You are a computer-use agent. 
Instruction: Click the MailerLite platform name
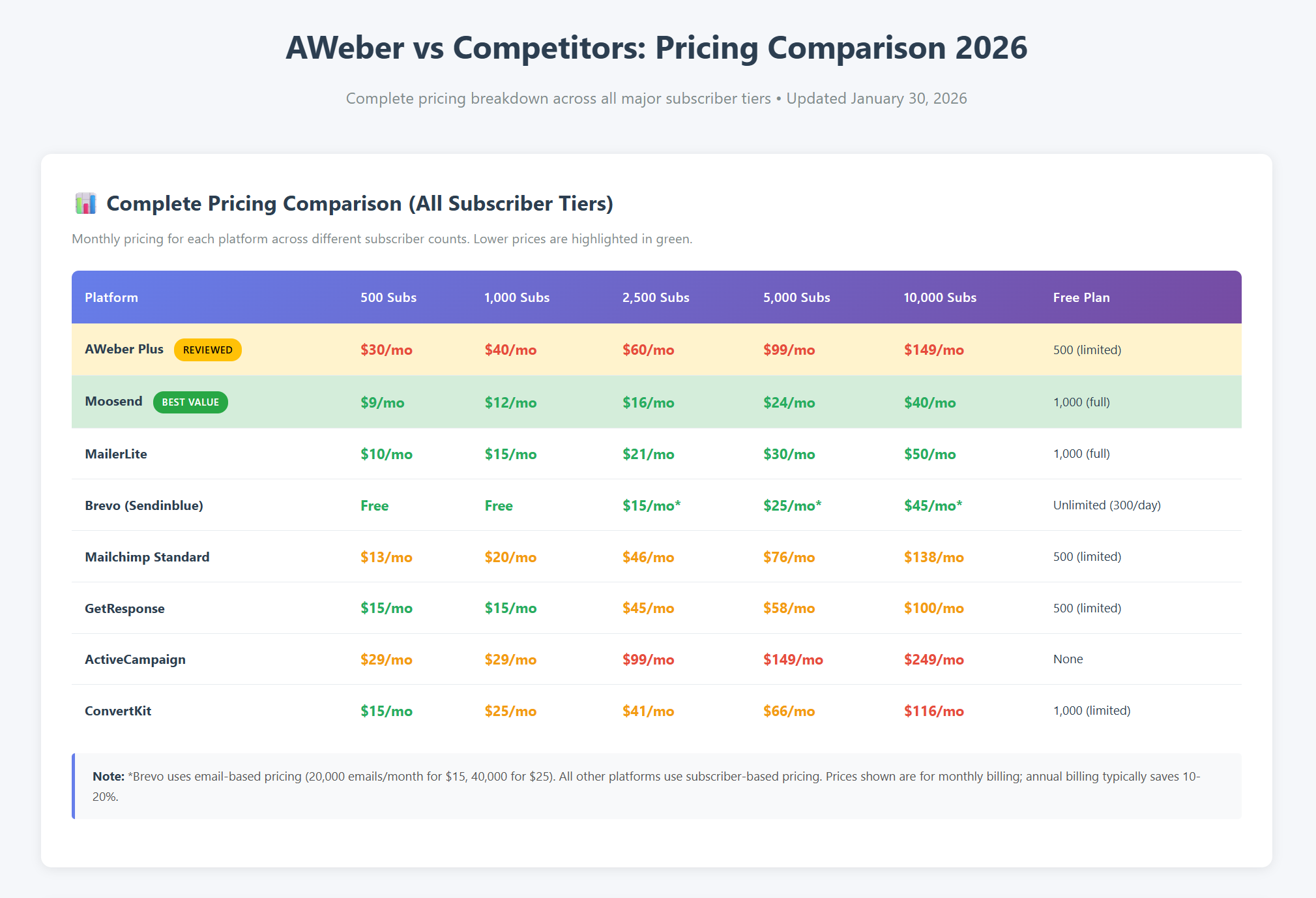click(x=116, y=454)
